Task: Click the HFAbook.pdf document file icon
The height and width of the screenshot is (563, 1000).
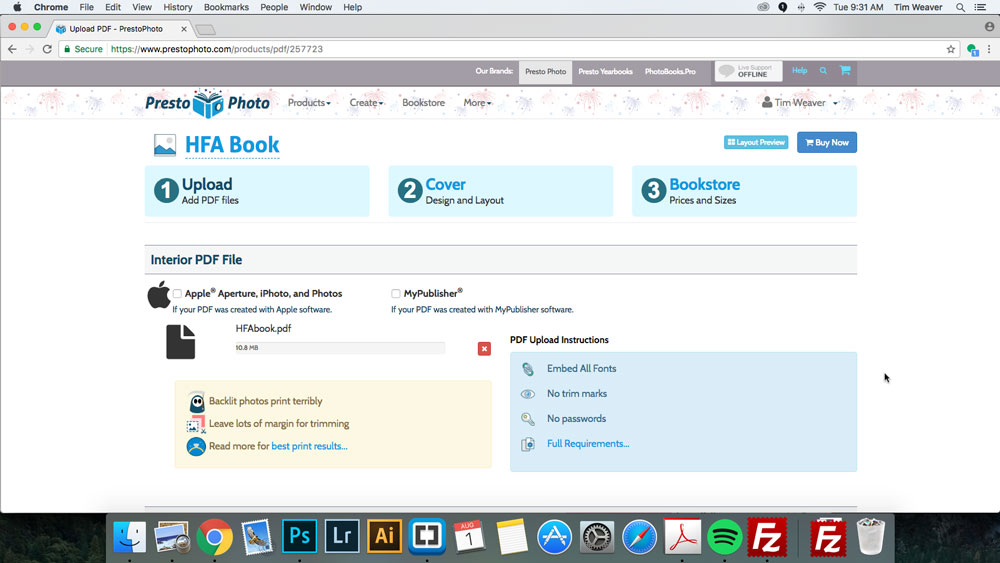Action: (x=180, y=342)
